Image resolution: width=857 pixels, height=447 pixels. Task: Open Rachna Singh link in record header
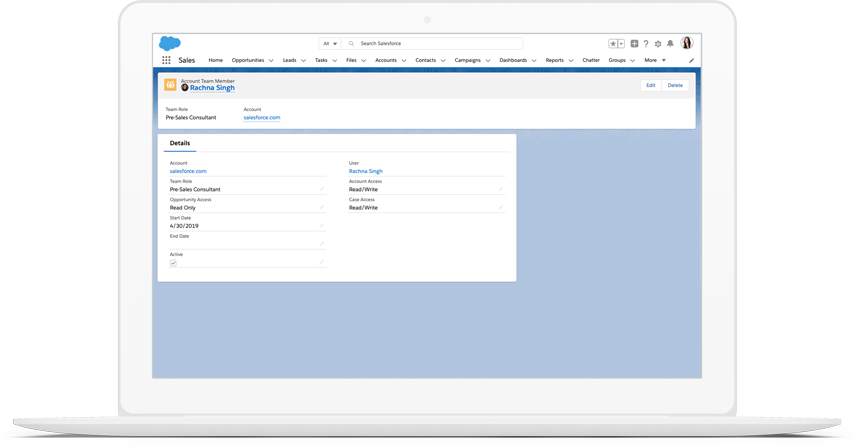[212, 87]
